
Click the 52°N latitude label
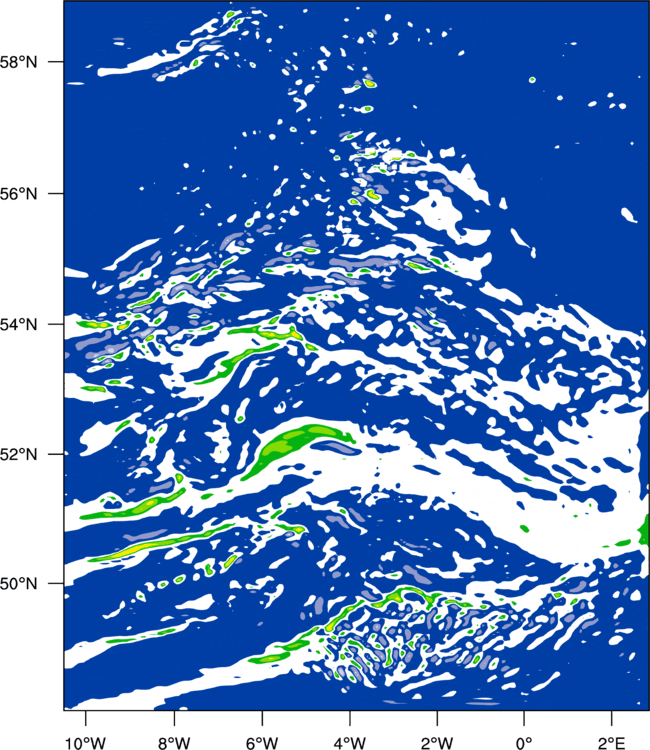coord(18,454)
